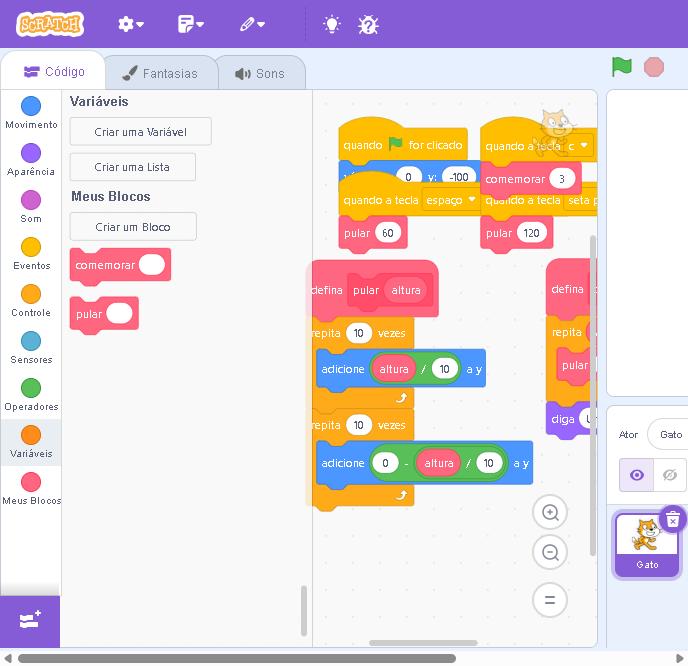Click the workspace horizontal scrollbar

tap(423, 643)
